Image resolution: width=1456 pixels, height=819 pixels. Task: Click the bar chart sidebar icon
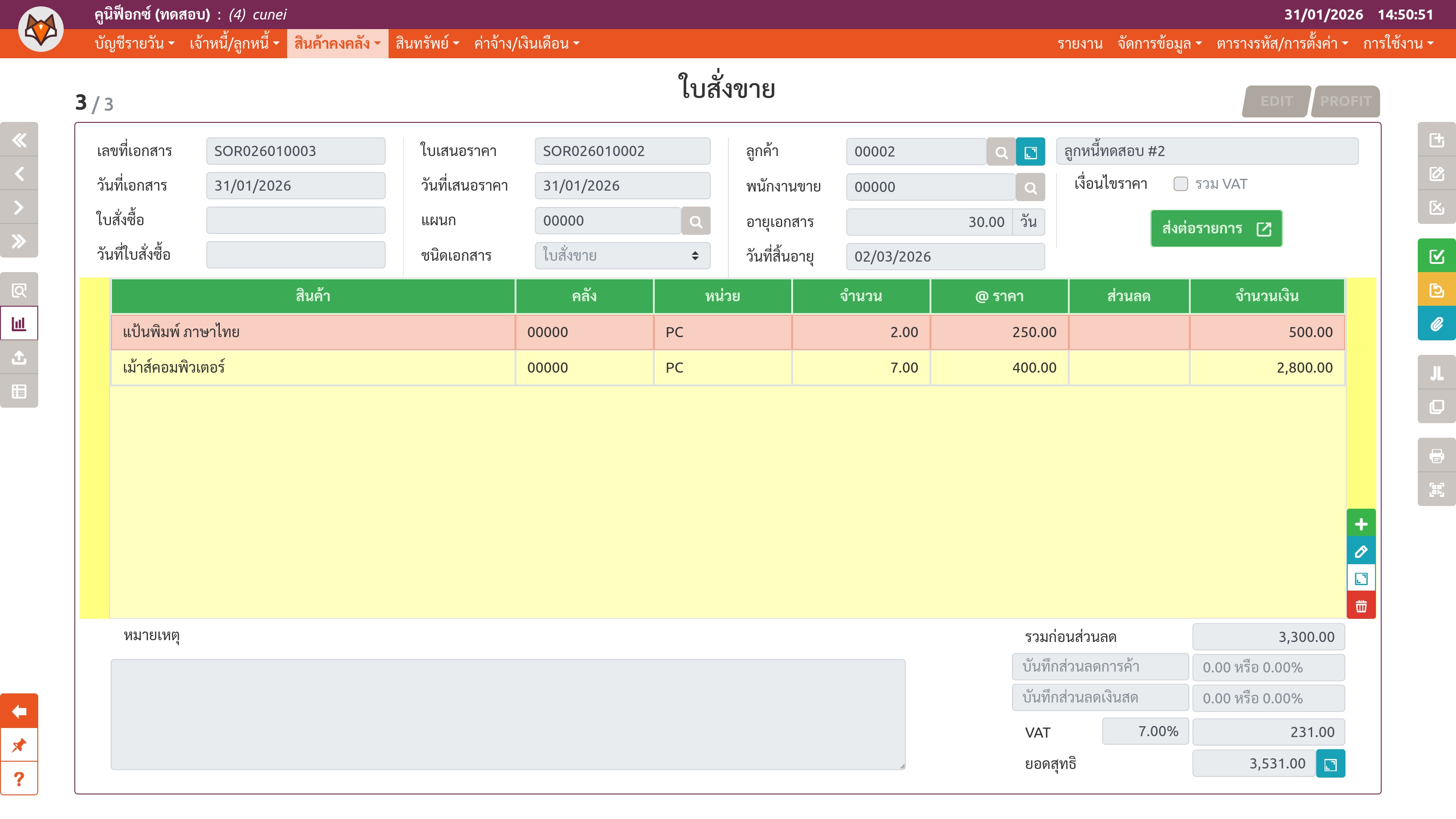(19, 324)
